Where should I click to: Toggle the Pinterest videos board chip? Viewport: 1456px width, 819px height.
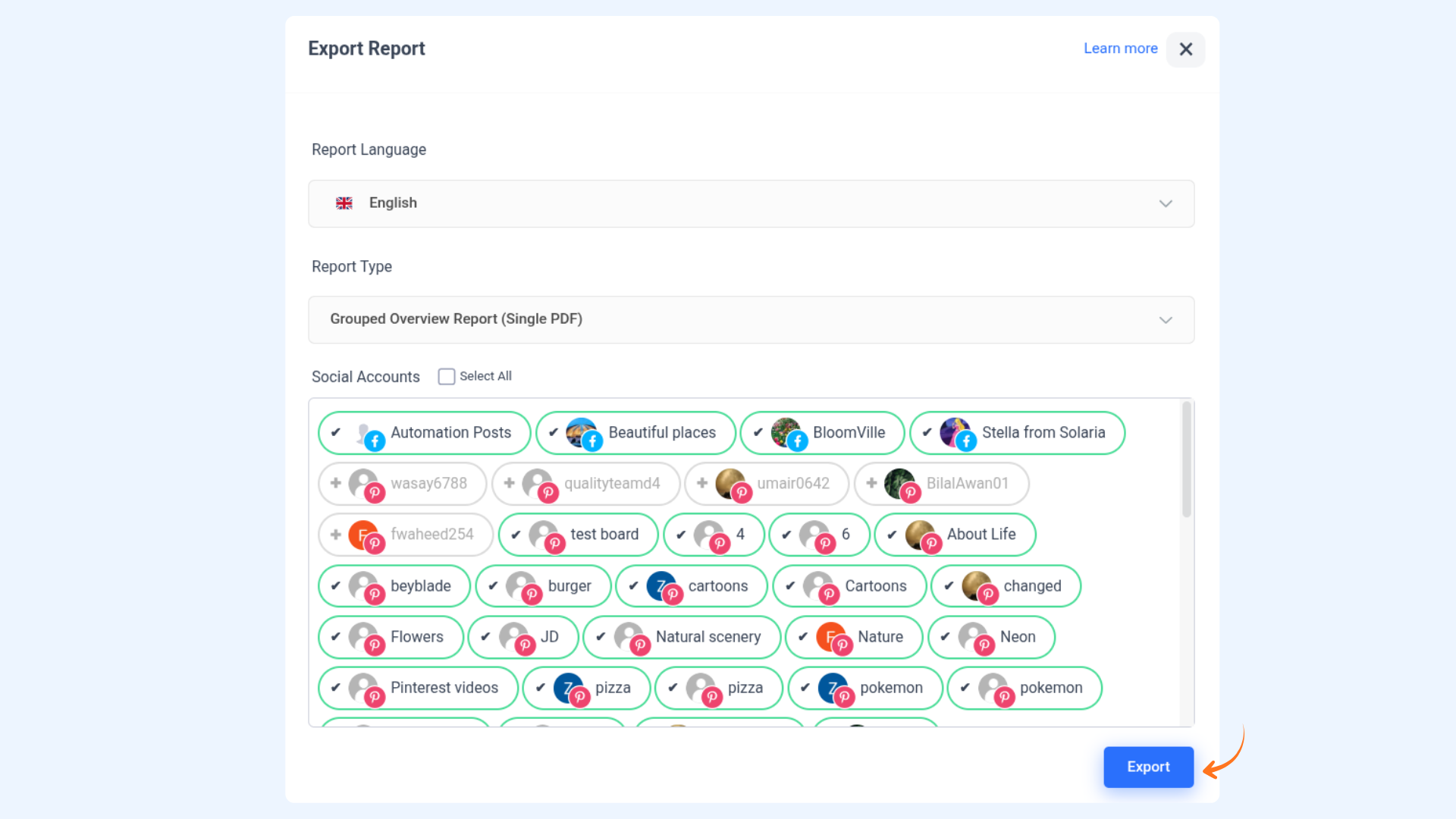coord(444,688)
